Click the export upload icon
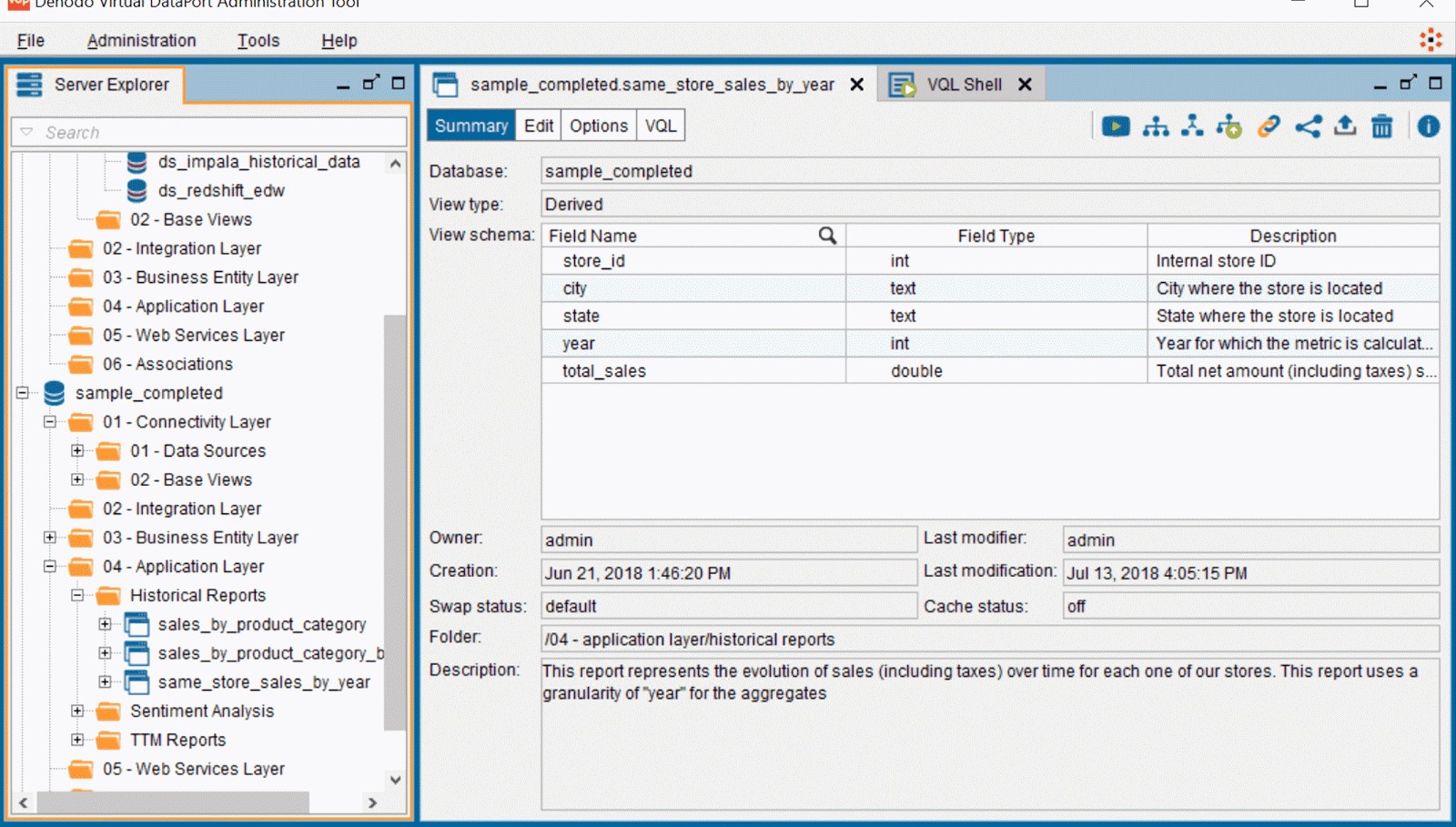Viewport: 1456px width, 827px height. point(1345,126)
